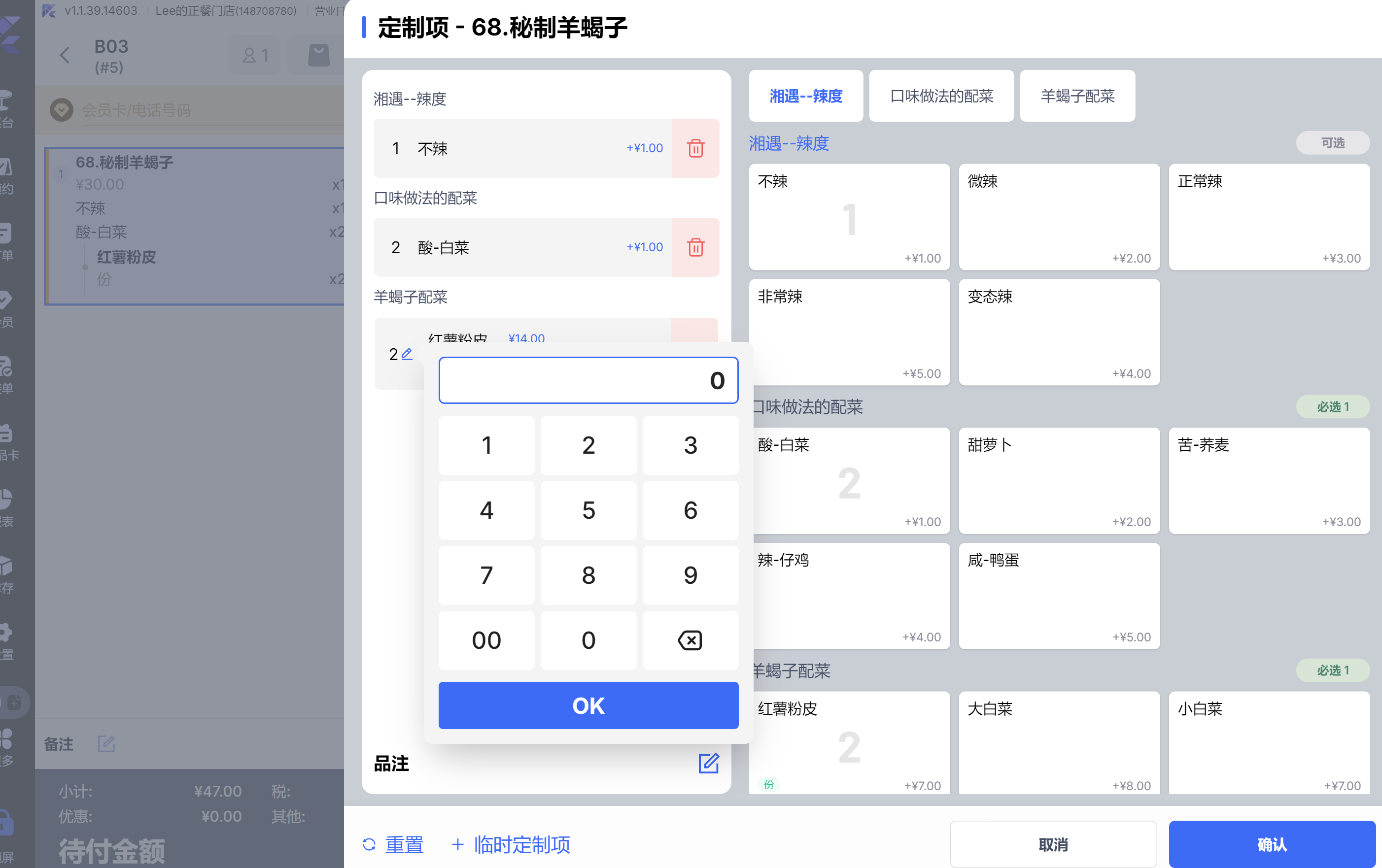Switch to the 羊蝎子配菜 tab

point(1077,96)
